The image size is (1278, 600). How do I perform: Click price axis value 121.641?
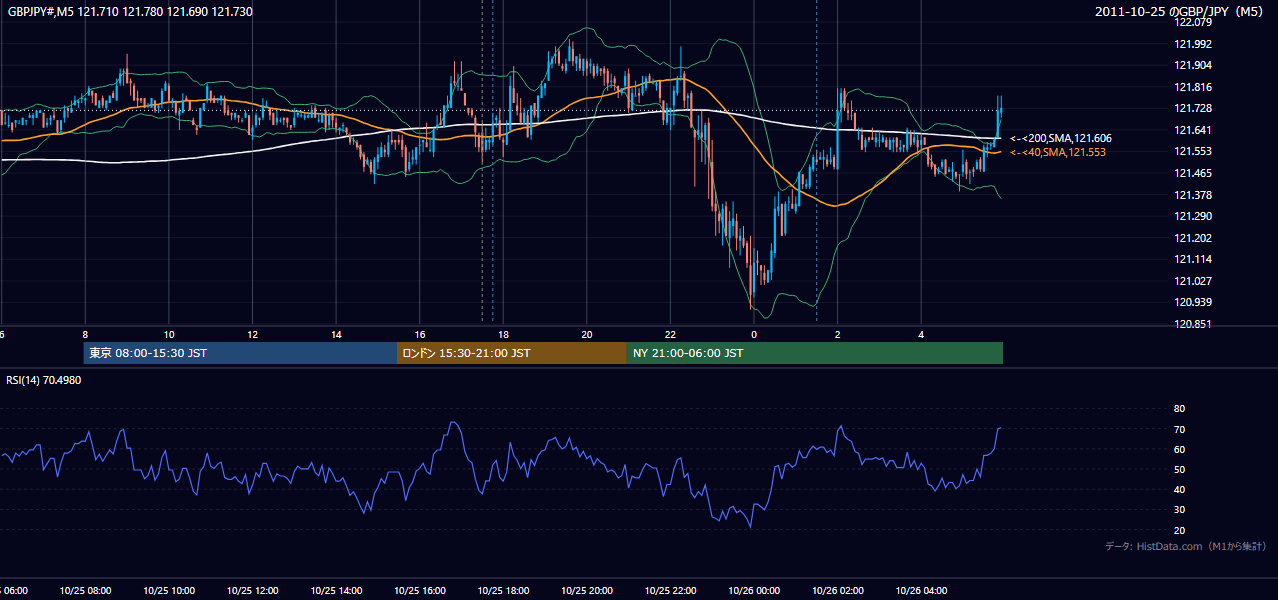click(1194, 130)
